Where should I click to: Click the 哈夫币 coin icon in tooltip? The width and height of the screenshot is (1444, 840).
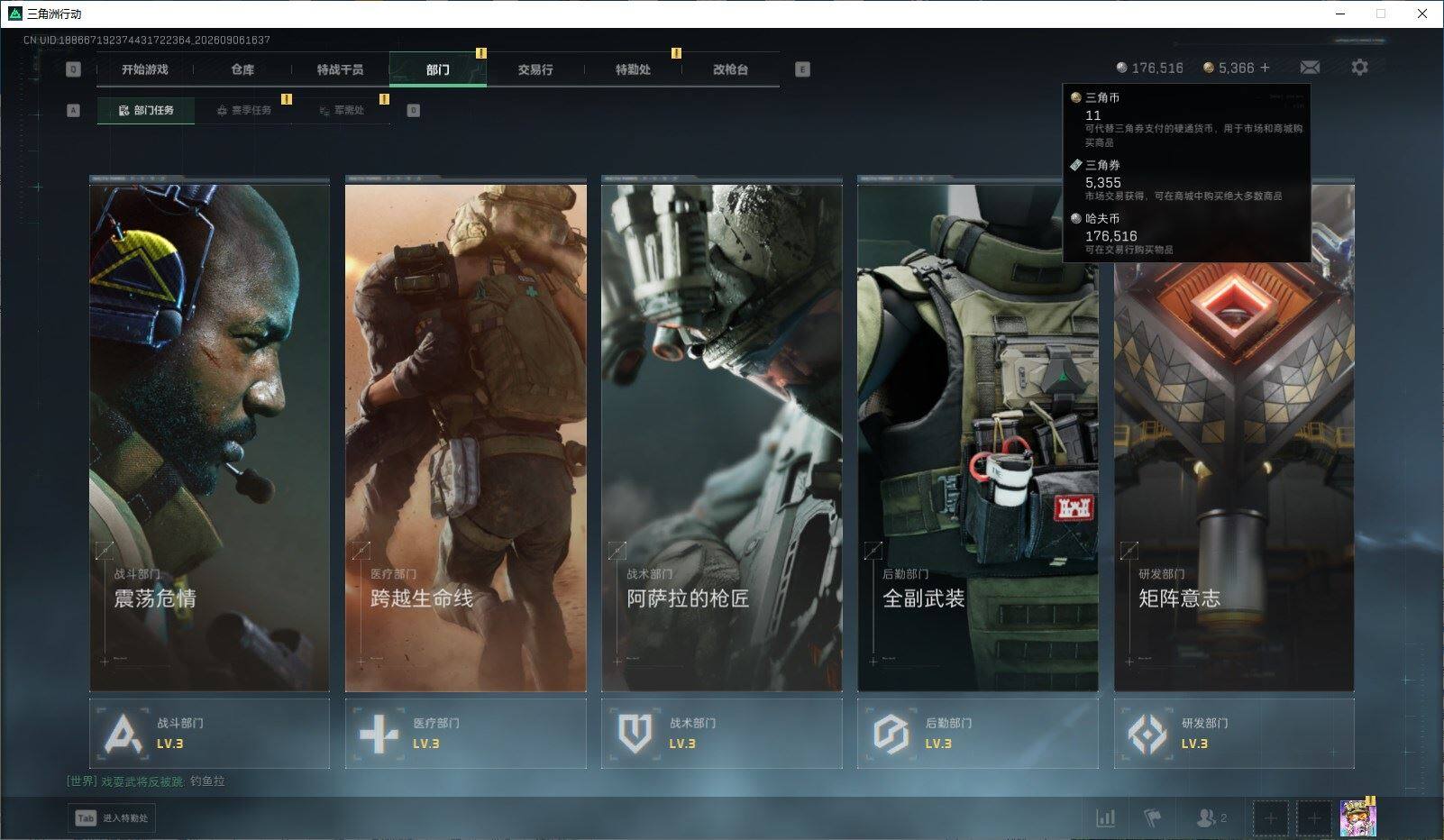(1075, 218)
